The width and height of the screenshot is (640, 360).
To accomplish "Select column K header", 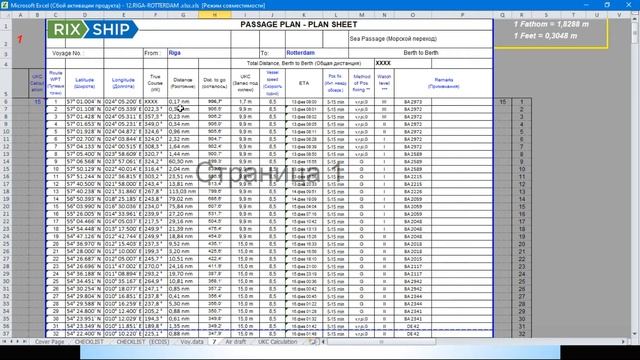I will pos(304,15).
